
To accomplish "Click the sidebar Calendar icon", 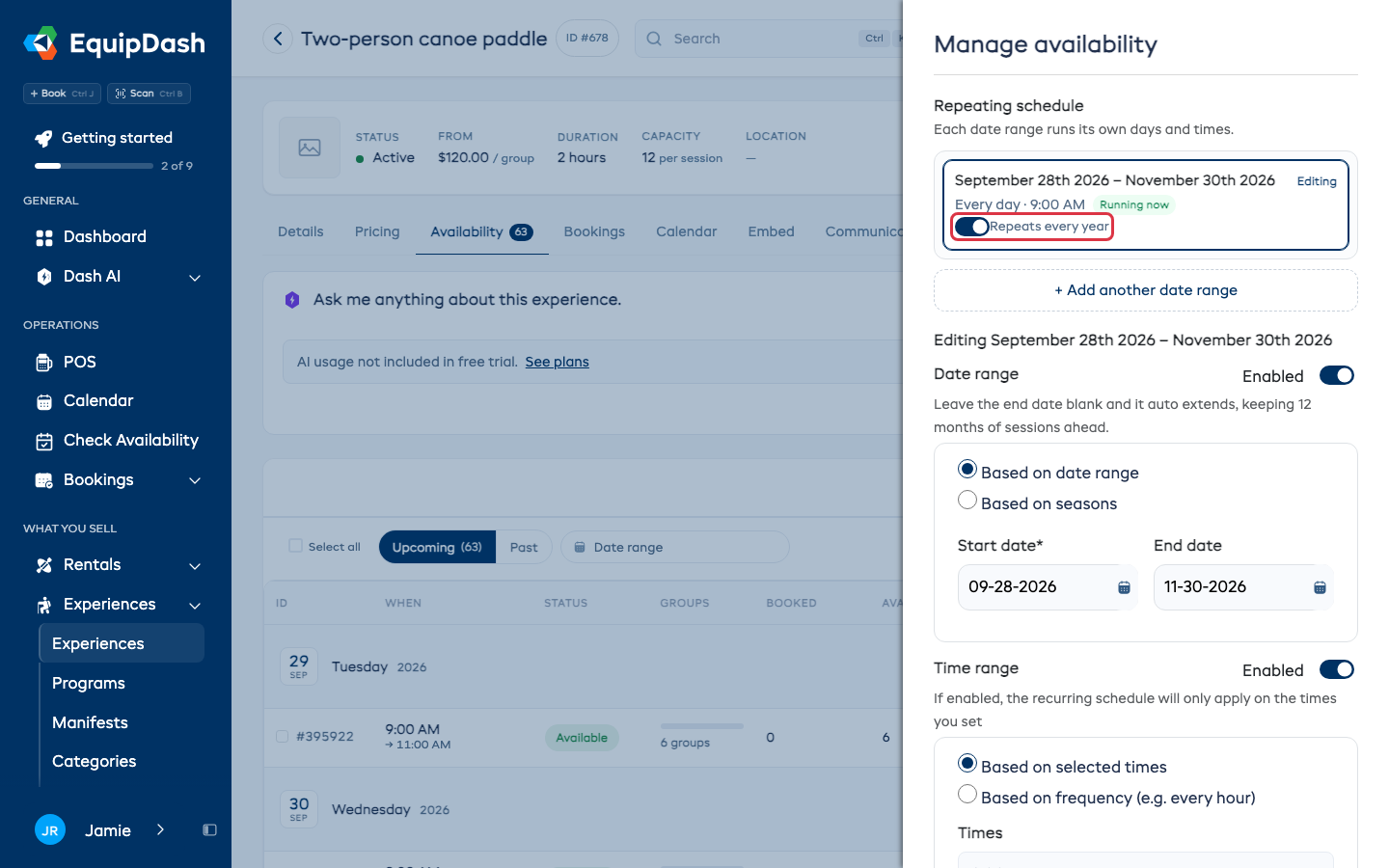I will tap(44, 401).
